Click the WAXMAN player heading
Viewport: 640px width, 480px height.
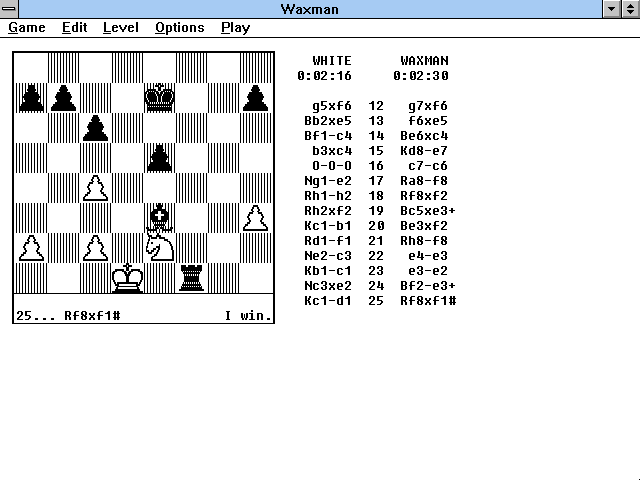click(x=424, y=61)
